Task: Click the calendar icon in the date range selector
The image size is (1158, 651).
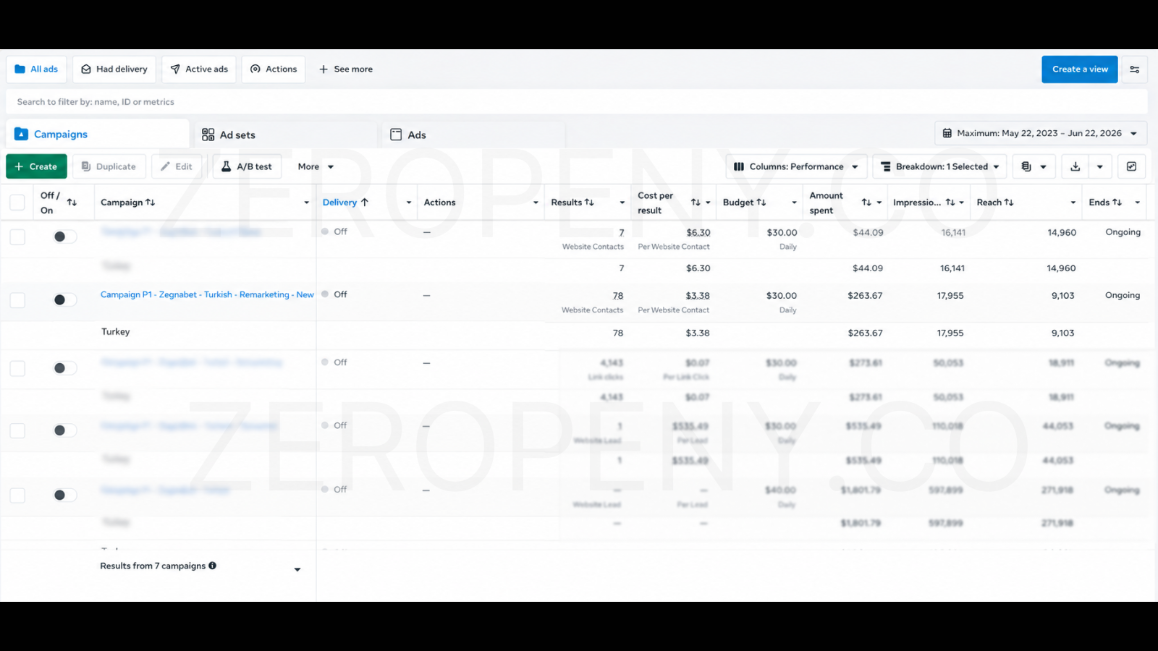Action: tap(948, 134)
